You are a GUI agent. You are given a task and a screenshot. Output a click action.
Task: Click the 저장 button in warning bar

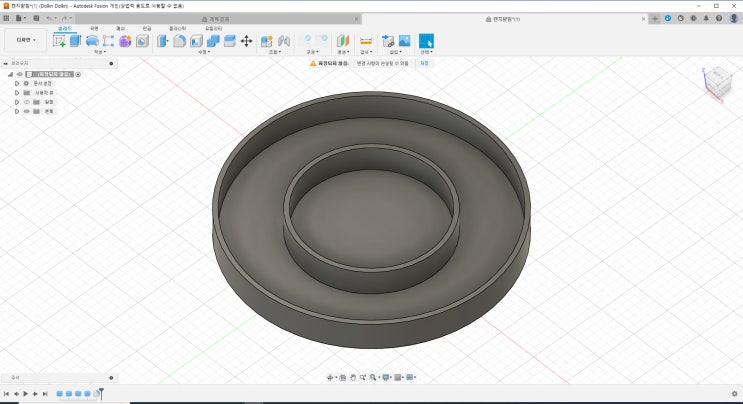point(425,63)
